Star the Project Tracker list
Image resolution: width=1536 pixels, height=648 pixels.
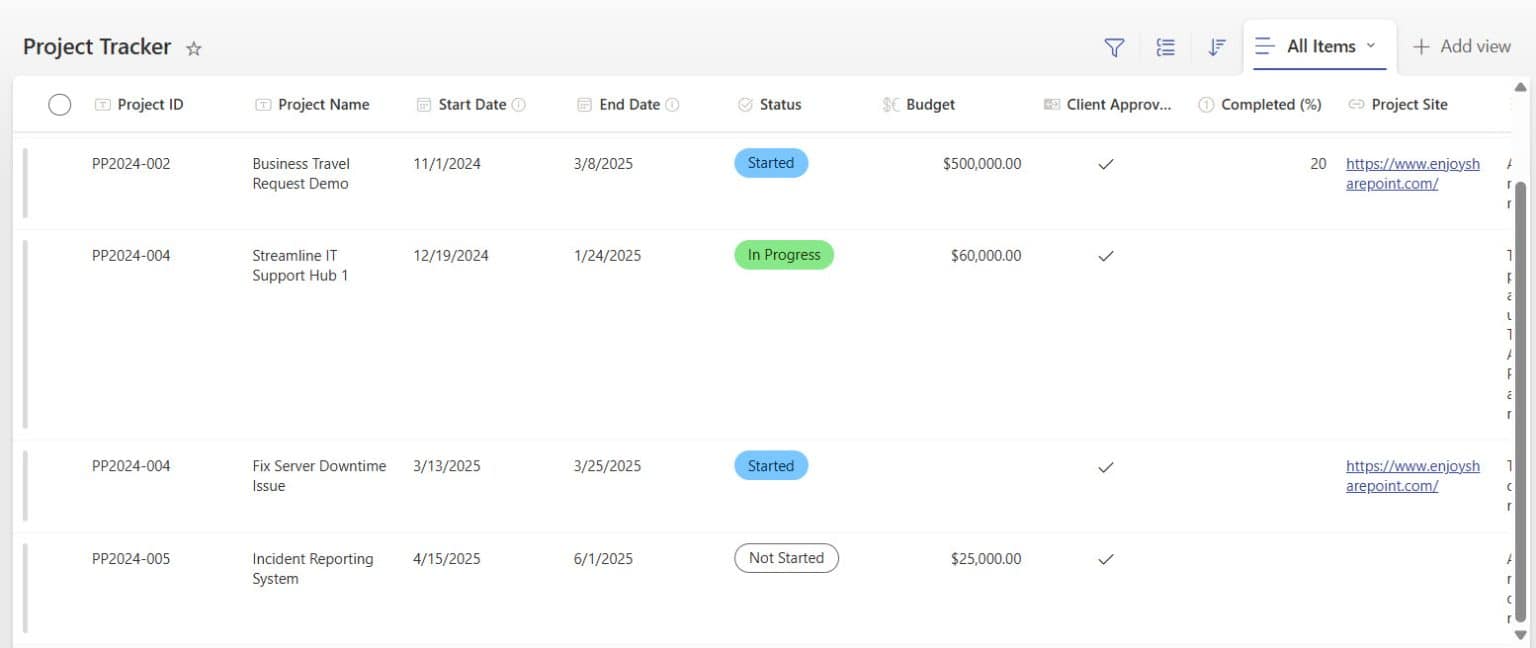194,48
